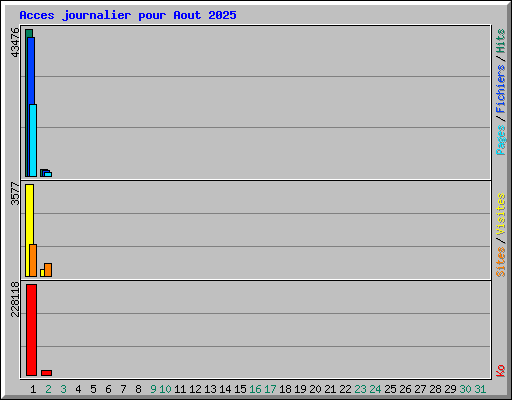Click day label 15 on the x-axis
The width and height of the screenshot is (512, 400).
pos(240,389)
